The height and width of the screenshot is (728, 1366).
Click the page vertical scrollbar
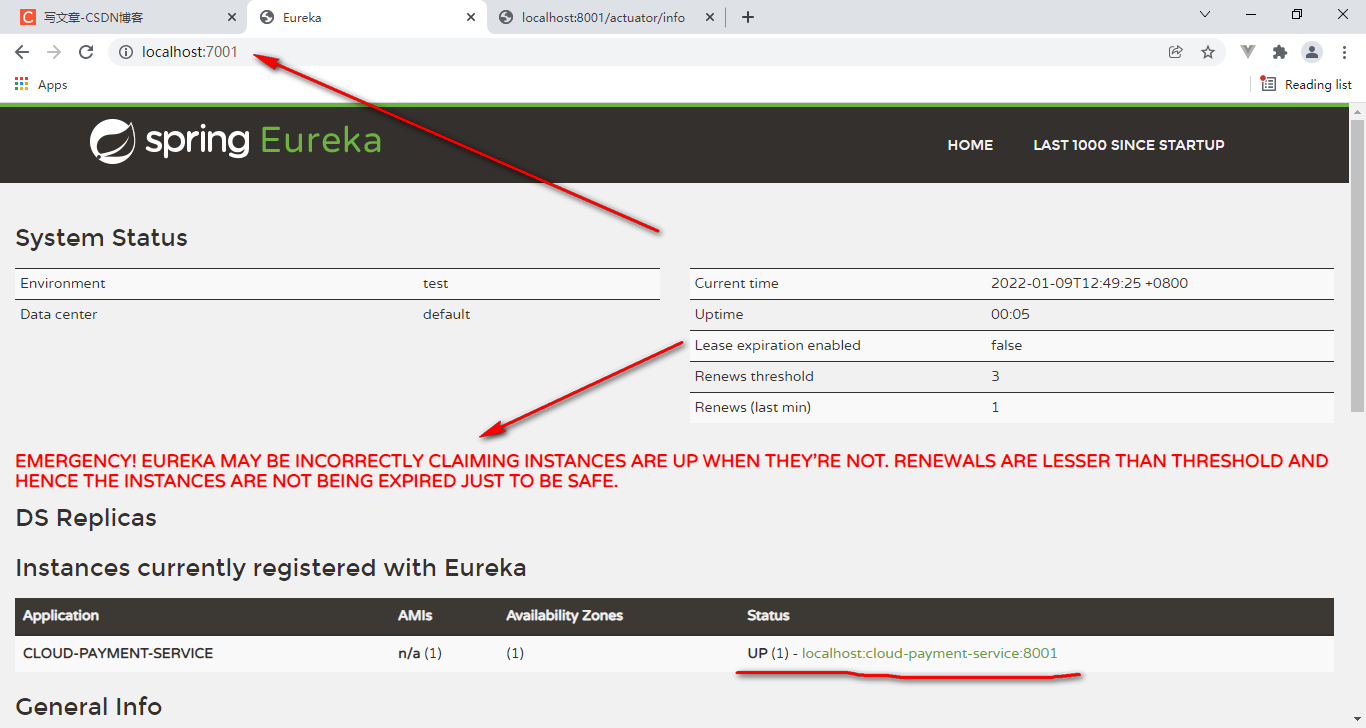point(1357,265)
